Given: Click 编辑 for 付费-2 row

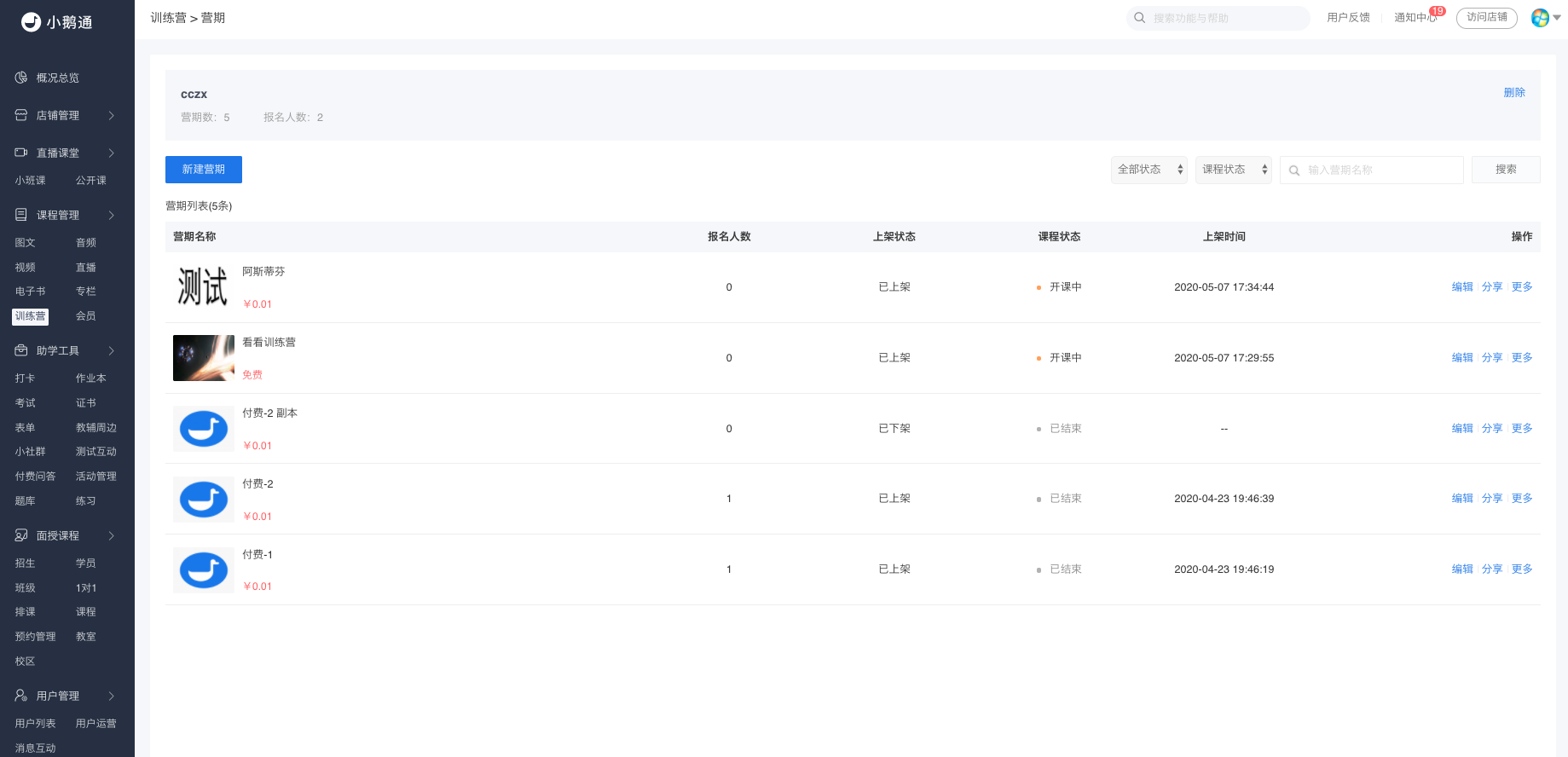Looking at the screenshot, I should click(x=1462, y=499).
